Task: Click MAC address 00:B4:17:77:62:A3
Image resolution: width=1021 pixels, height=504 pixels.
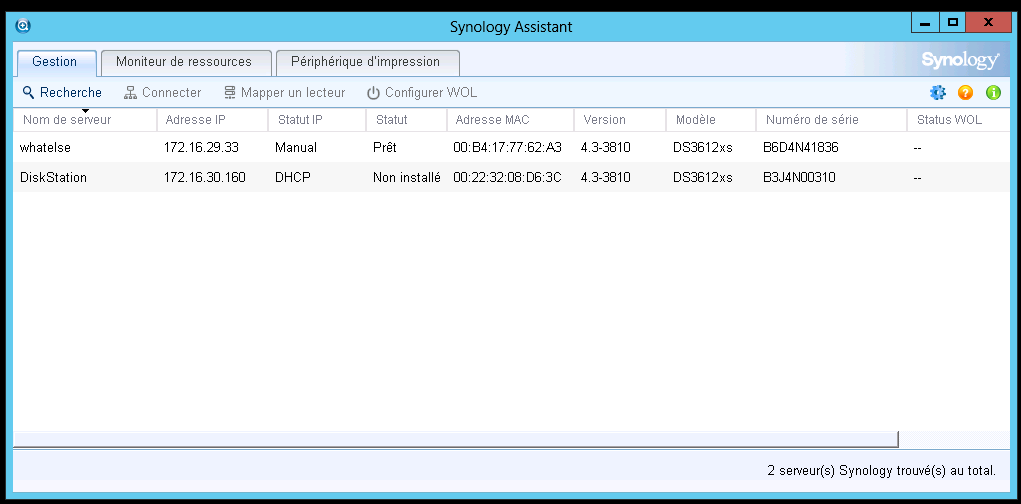Action: 507,148
